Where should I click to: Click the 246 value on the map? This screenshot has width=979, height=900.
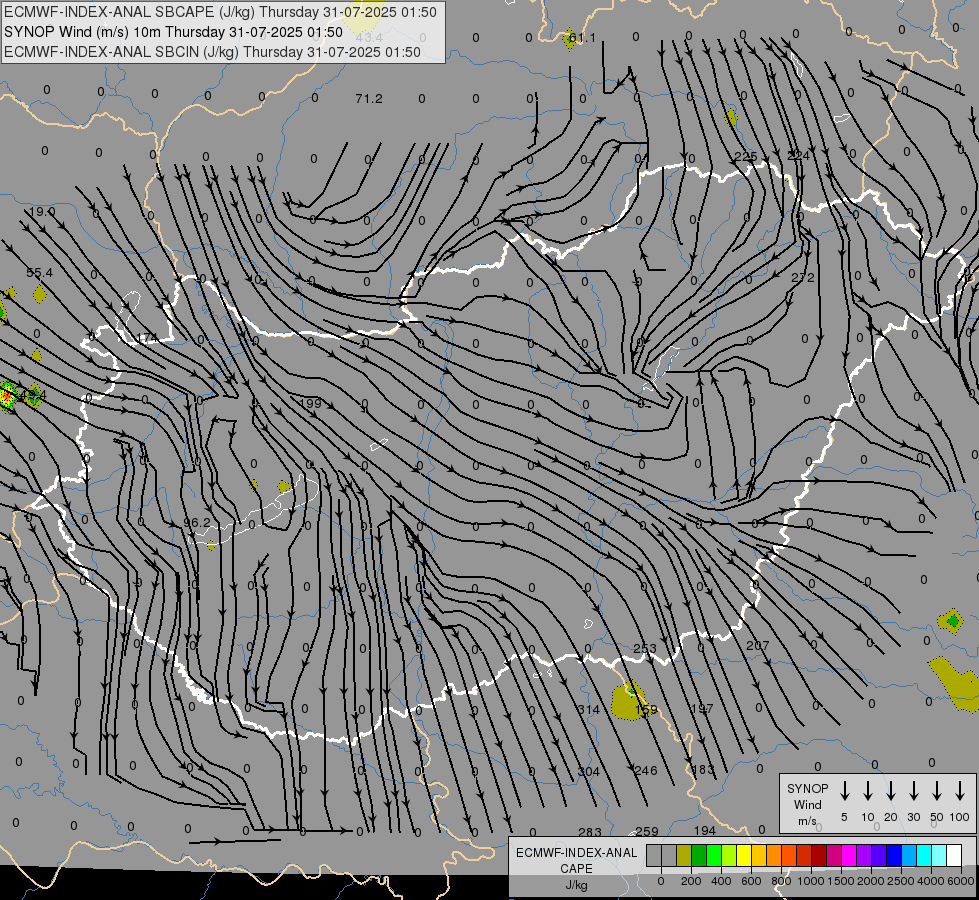click(x=646, y=770)
